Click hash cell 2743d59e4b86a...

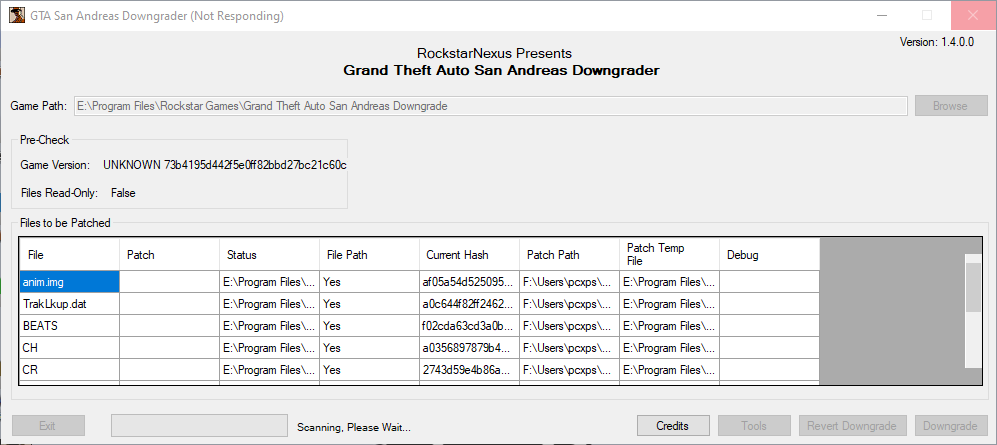tap(469, 369)
